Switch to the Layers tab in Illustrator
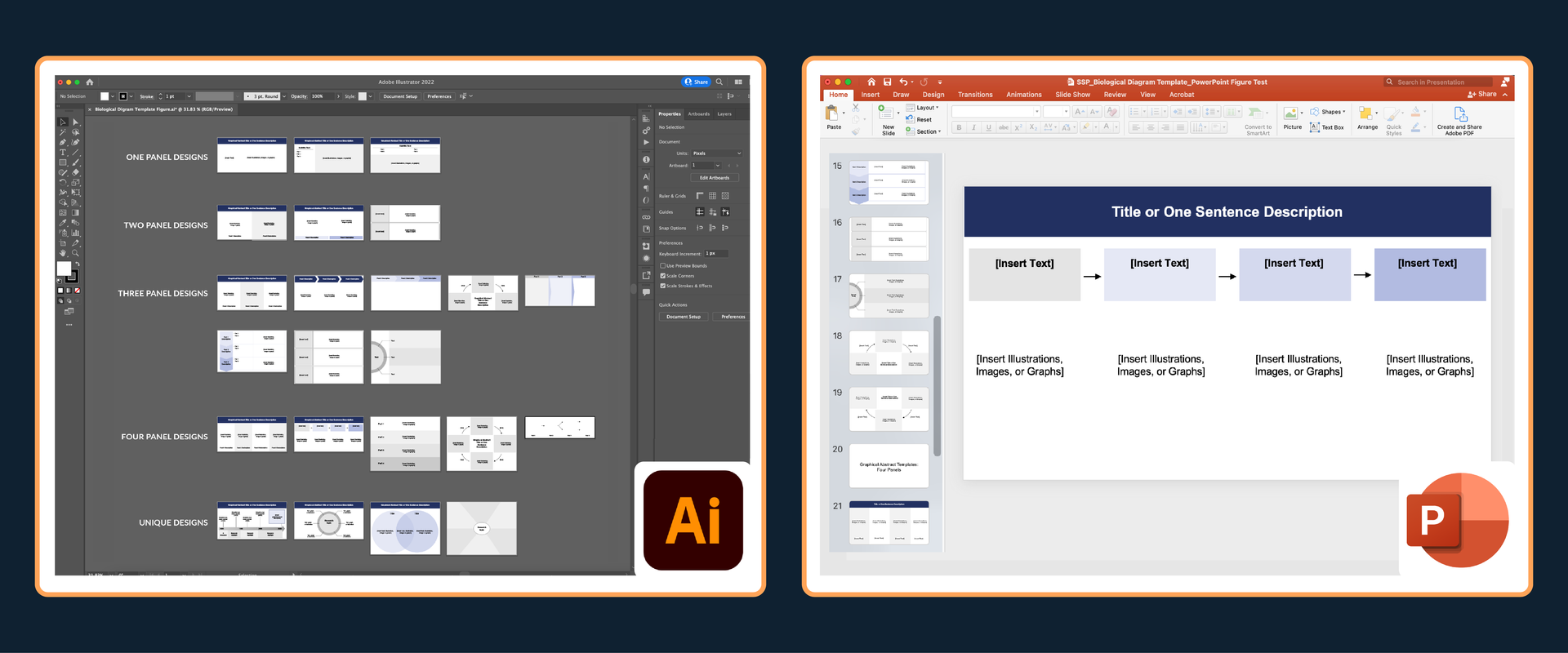The image size is (1568, 653). (724, 114)
